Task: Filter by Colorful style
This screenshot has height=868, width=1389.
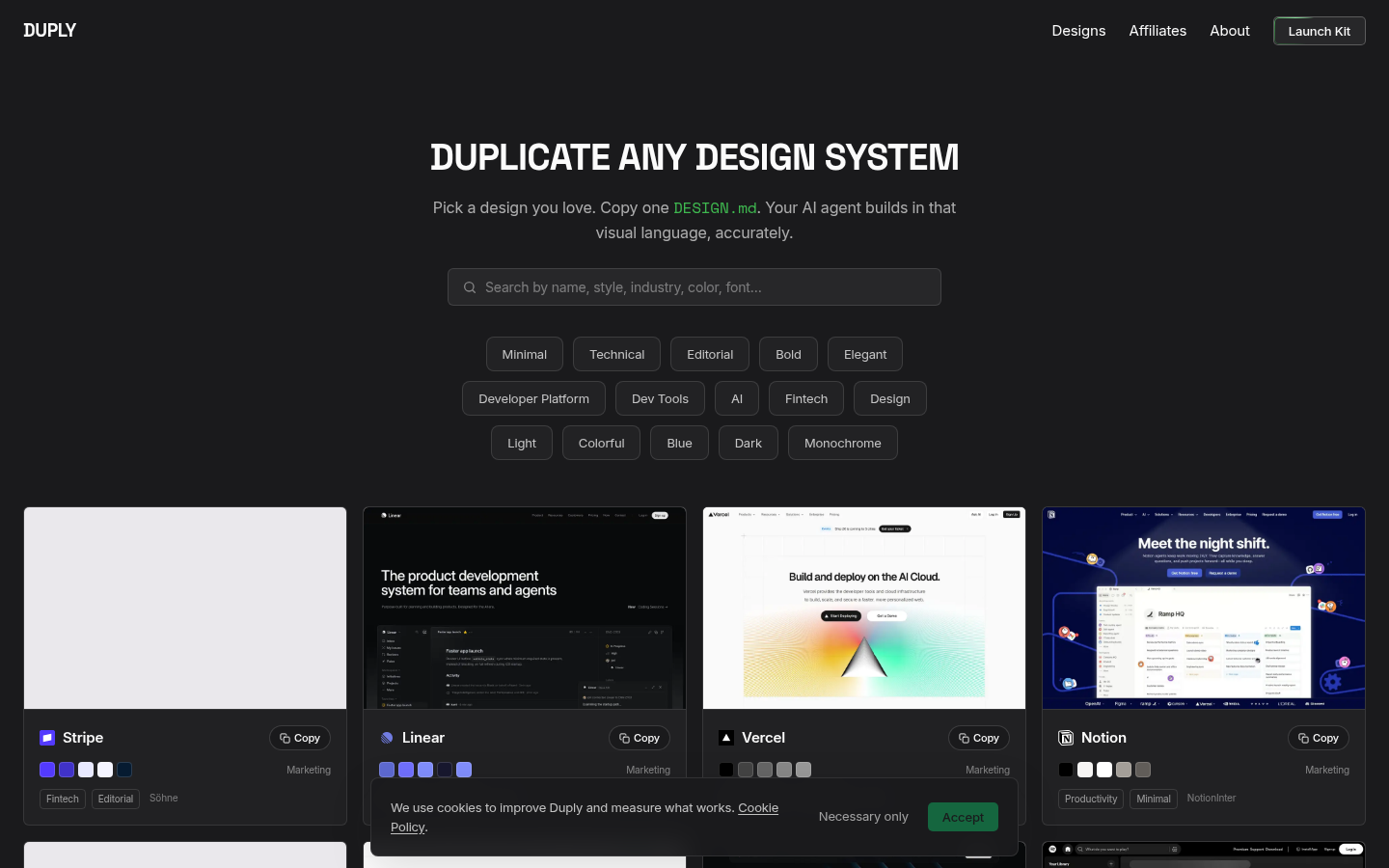Action: (602, 443)
